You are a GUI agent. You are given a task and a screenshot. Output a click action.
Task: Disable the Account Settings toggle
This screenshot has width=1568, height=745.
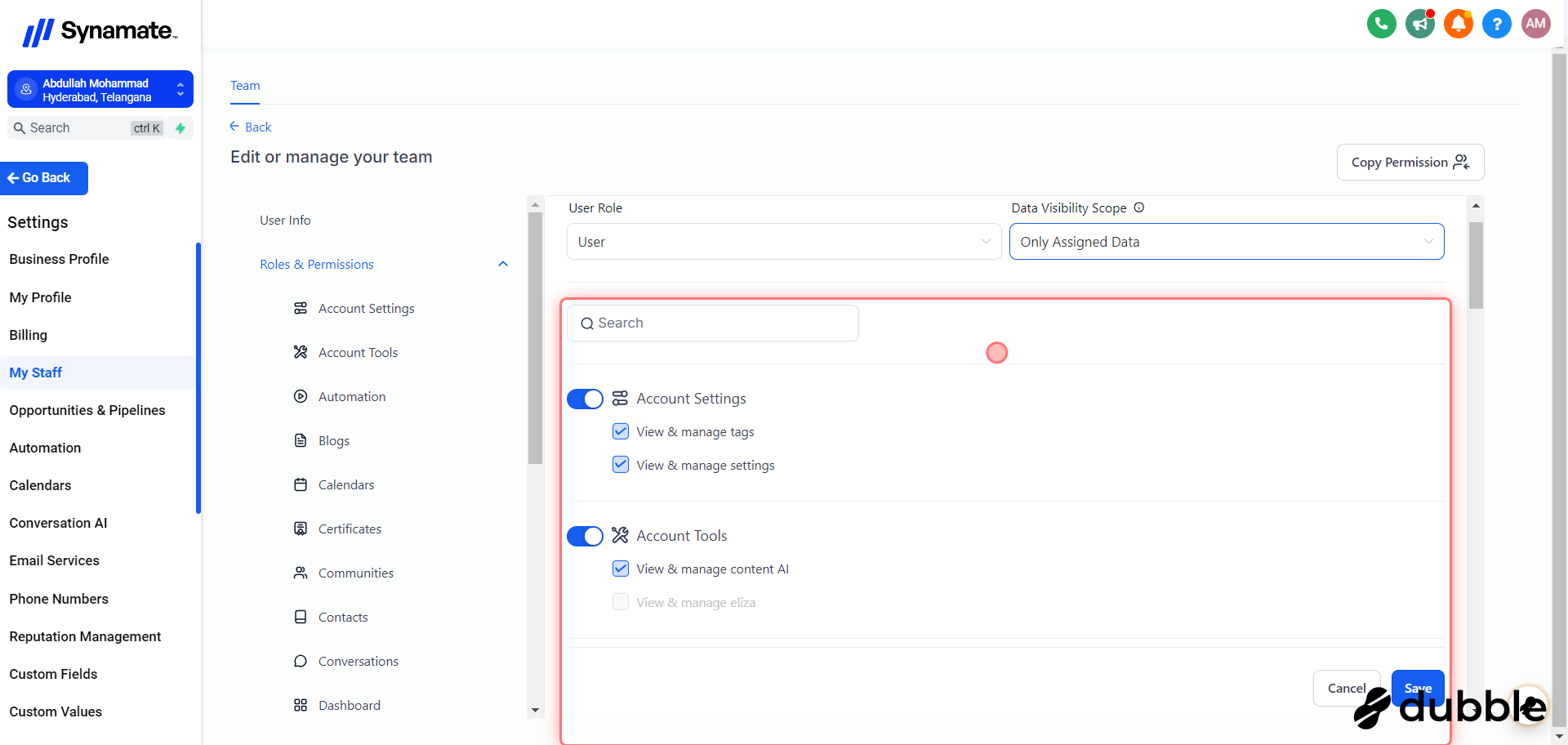[x=585, y=399]
